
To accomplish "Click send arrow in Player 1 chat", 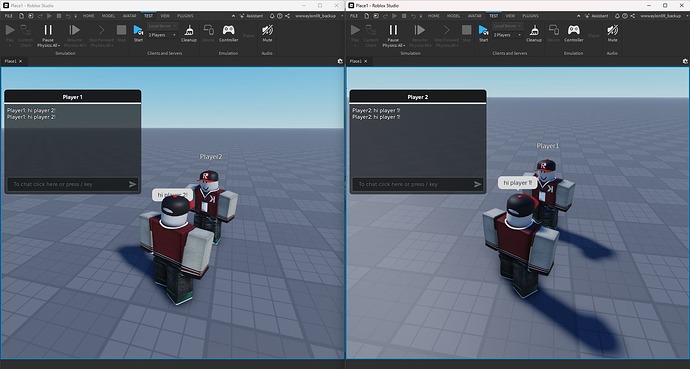I will (x=132, y=184).
